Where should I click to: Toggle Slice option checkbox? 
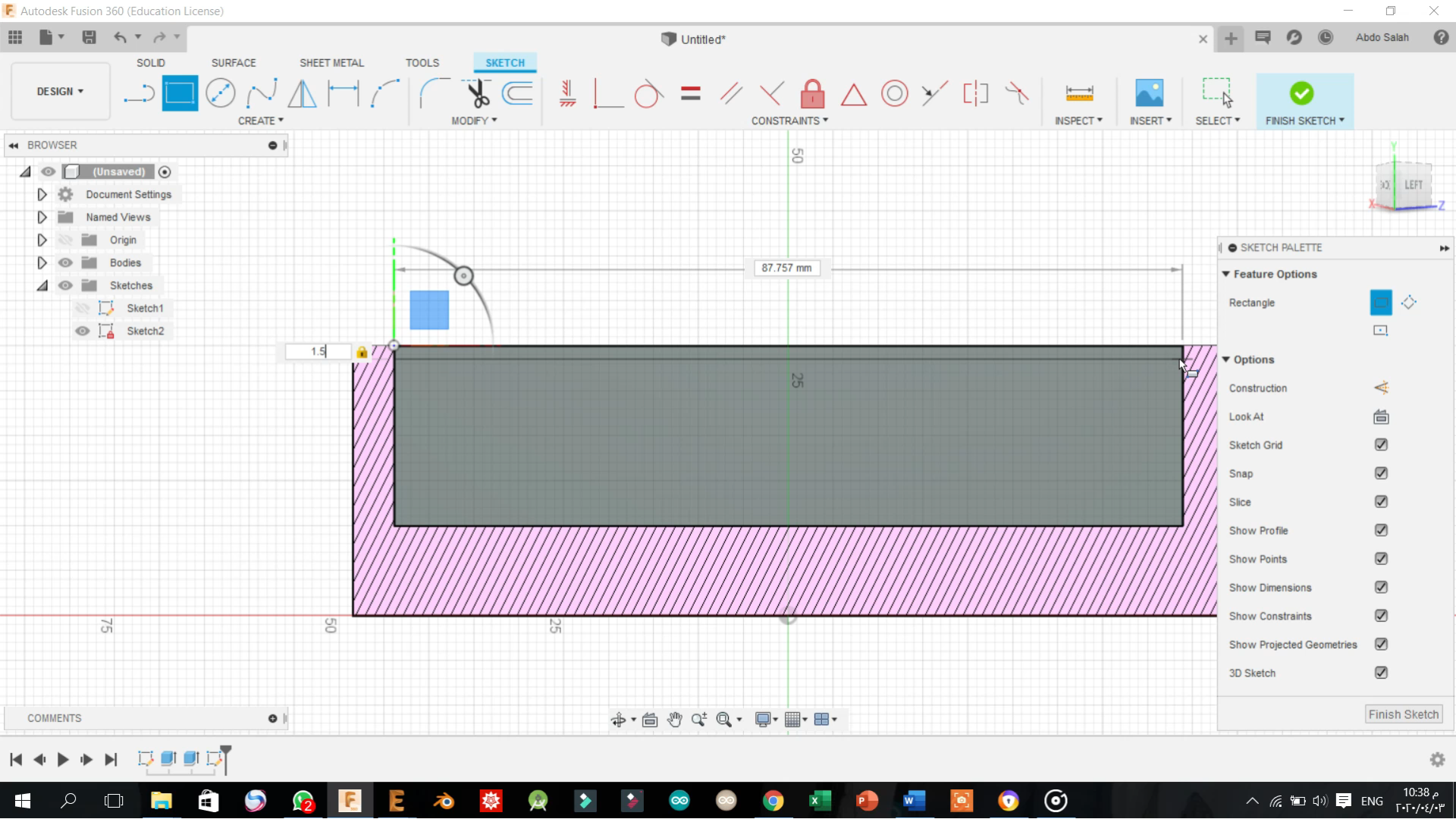1381,501
